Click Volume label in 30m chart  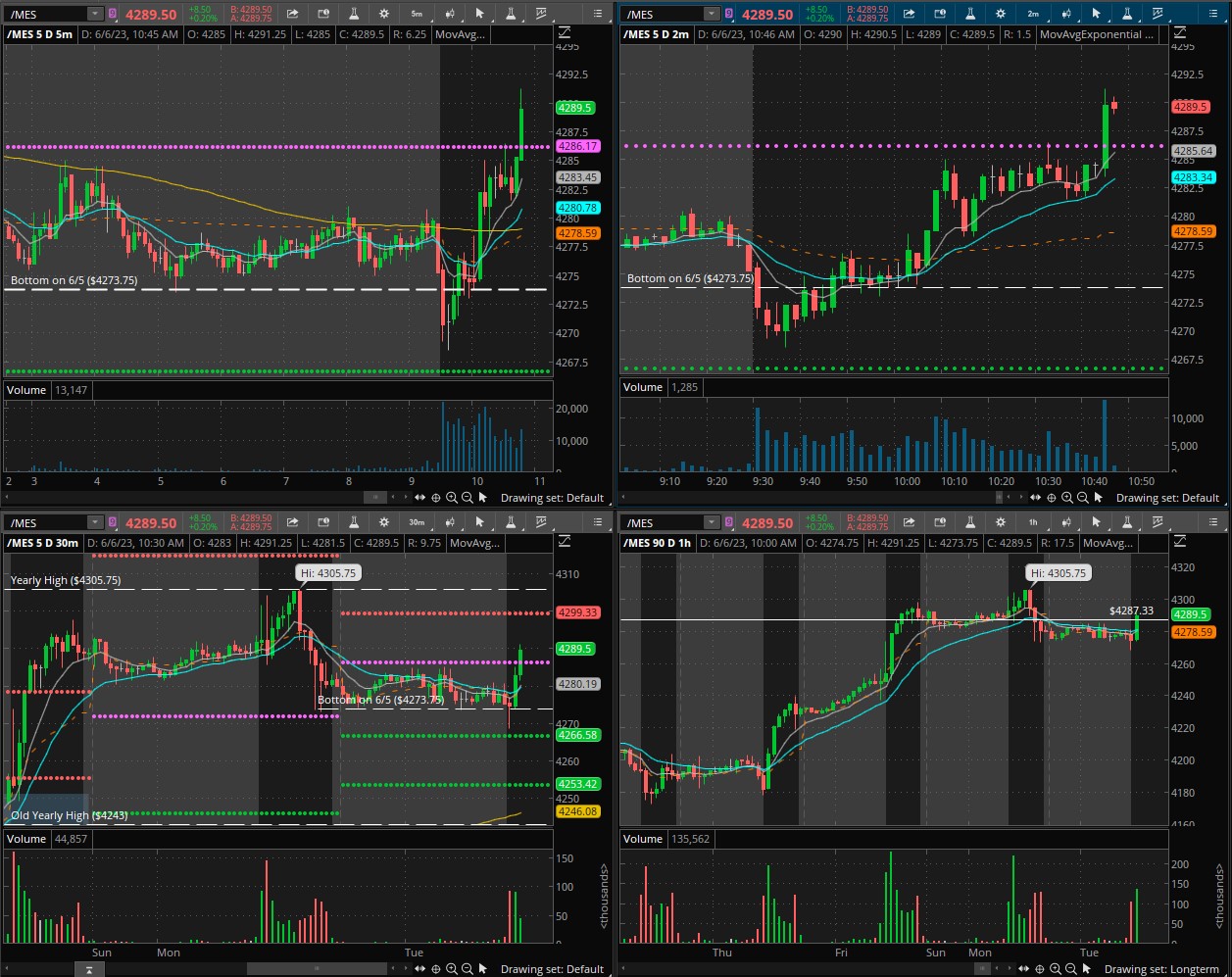pyautogui.click(x=26, y=839)
